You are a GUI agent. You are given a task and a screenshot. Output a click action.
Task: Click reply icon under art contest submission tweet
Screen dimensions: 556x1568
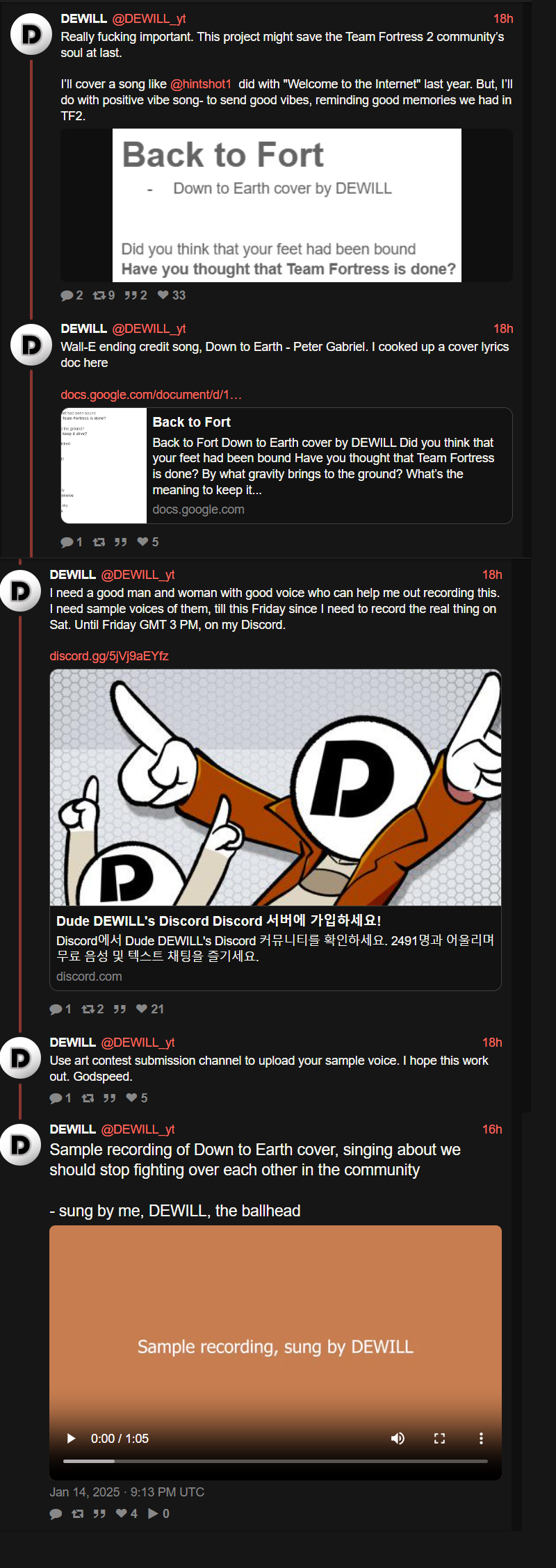(x=56, y=1098)
